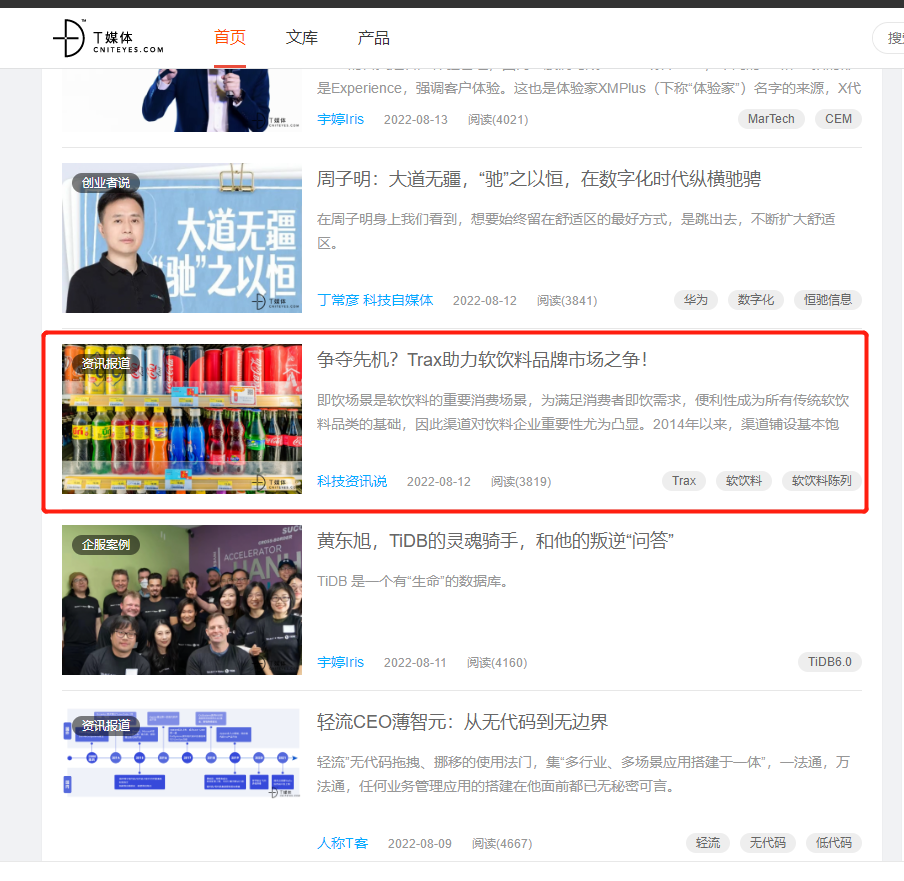Open the article 争夺先机？Trax助力软饮料品牌市场之争
Screen dimensions: 904x881
tap(482, 360)
